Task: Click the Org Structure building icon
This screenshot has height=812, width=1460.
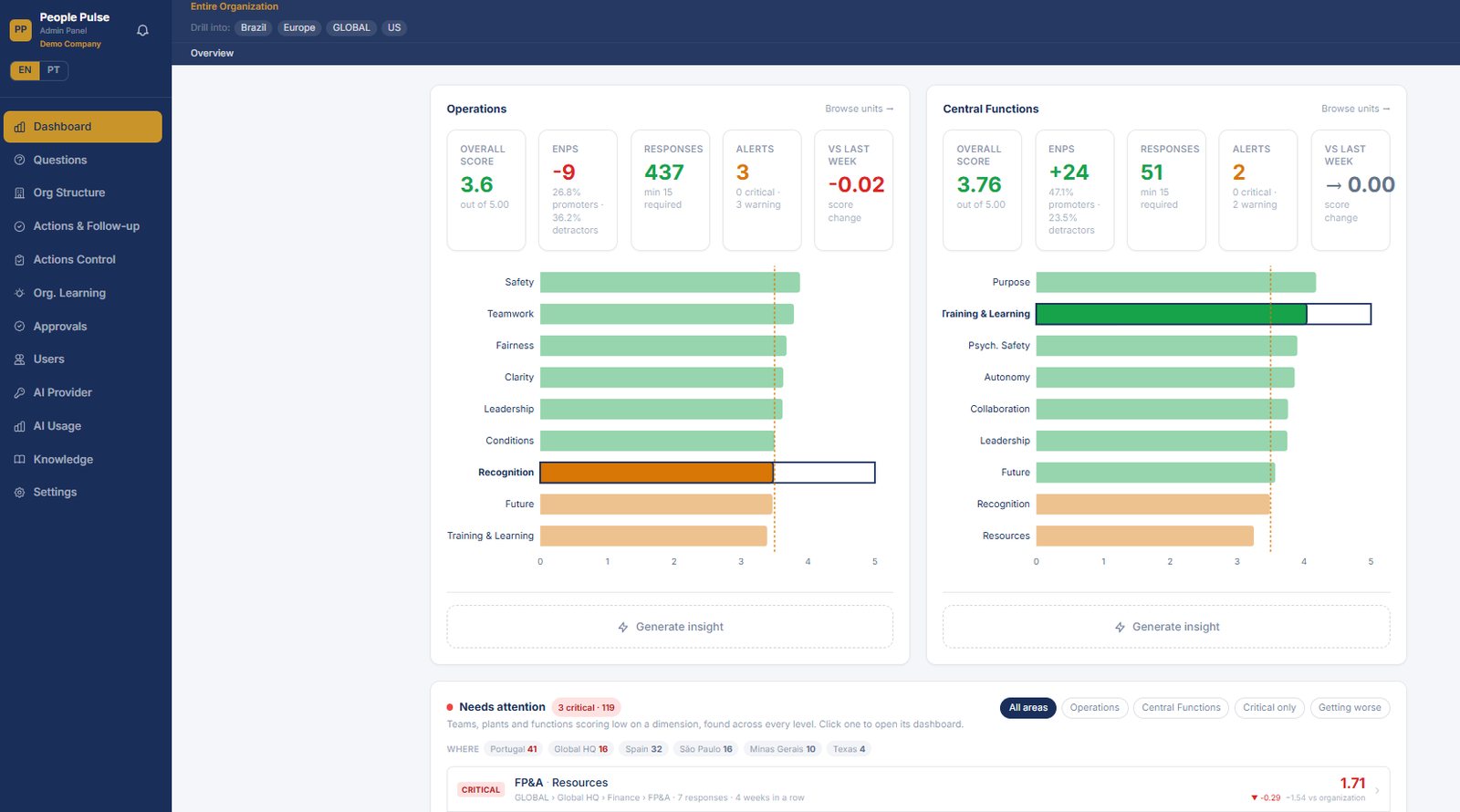Action: pos(19,193)
